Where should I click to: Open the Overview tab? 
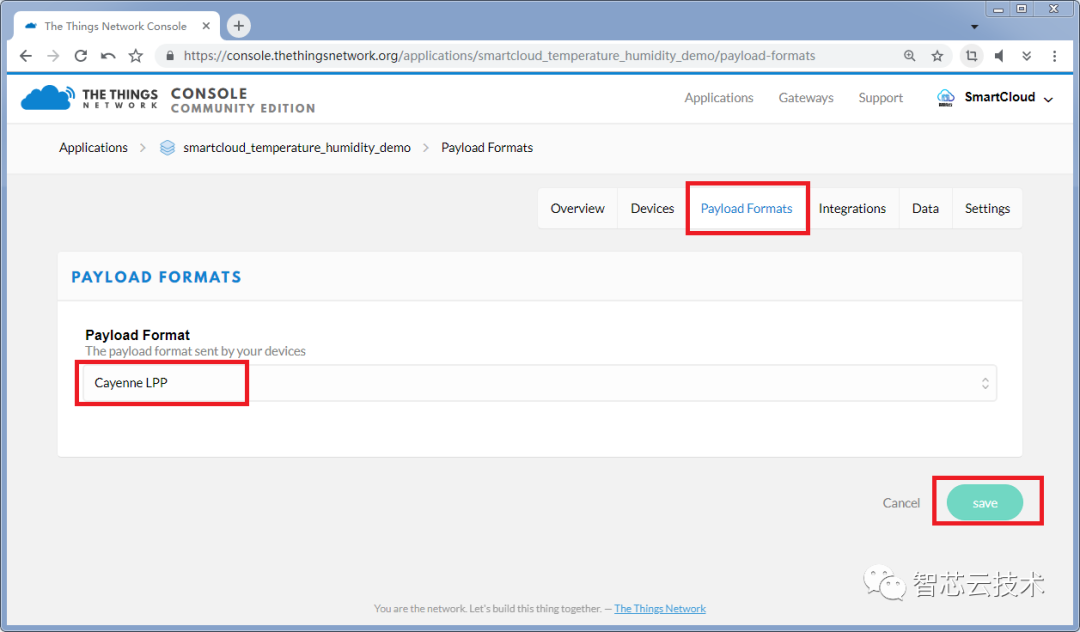(577, 209)
